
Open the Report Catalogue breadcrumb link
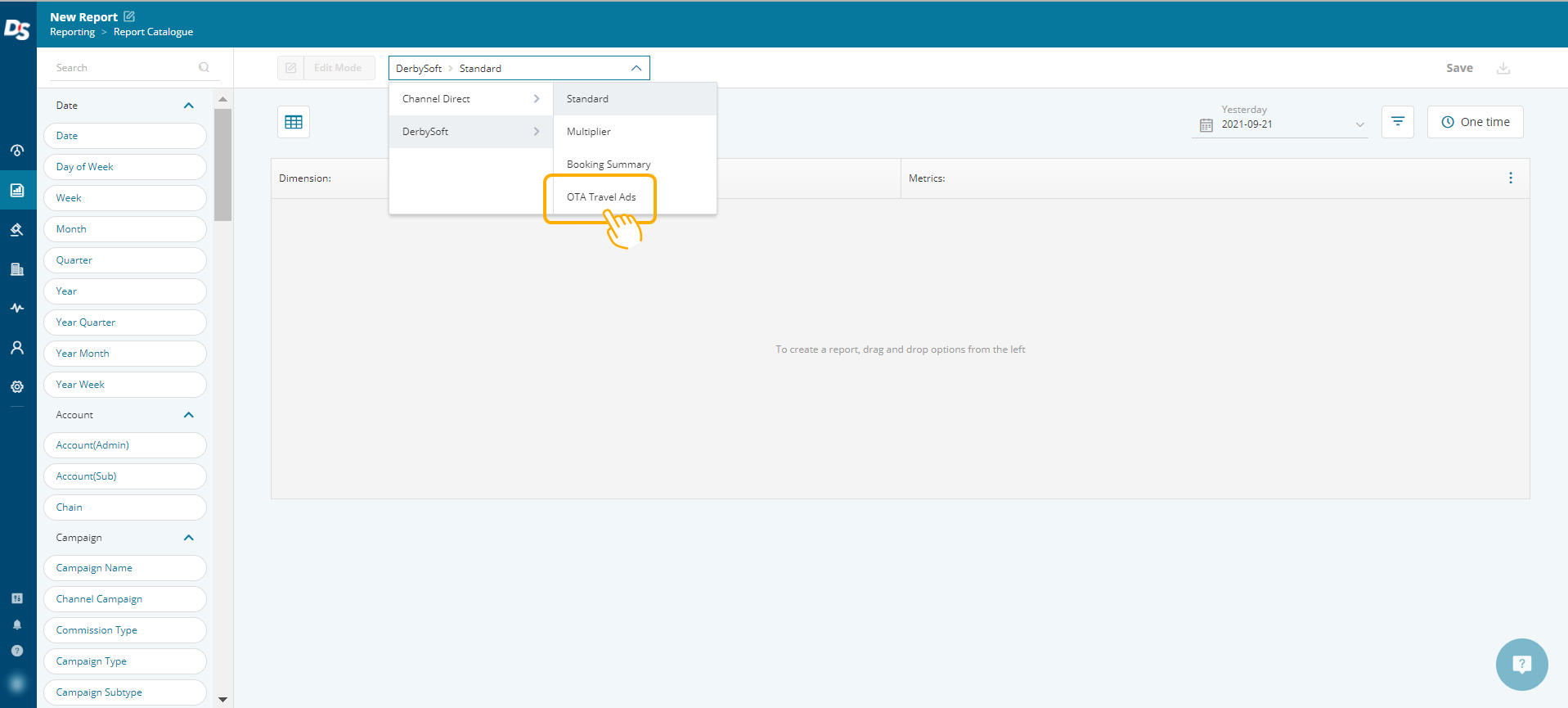[153, 32]
